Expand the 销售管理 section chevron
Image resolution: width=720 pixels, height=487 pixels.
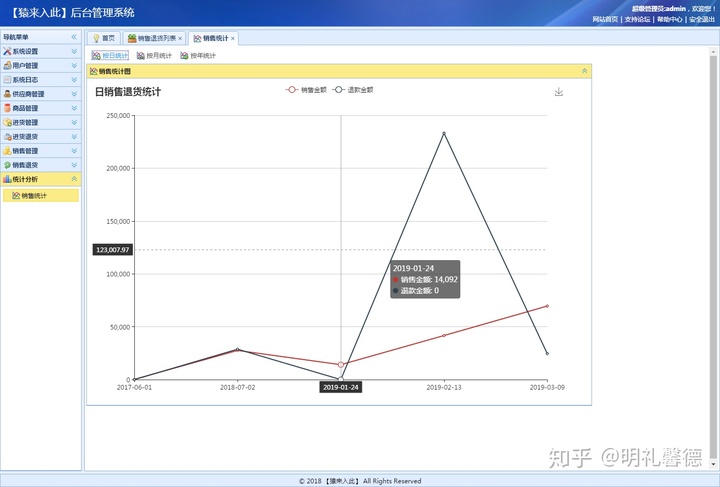pyautogui.click(x=74, y=151)
